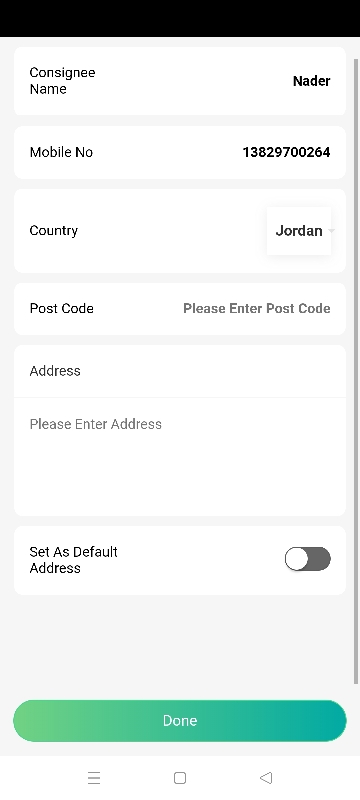Image resolution: width=360 pixels, height=800 pixels.
Task: Select the Set As Default Address label
Action: 73,560
